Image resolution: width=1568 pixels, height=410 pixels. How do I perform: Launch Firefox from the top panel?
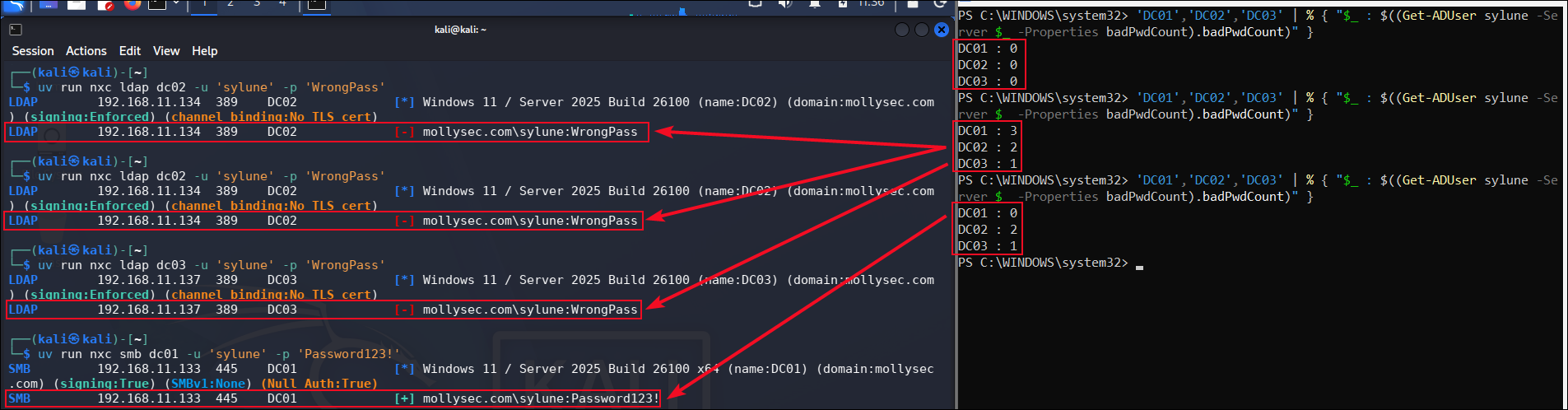(x=132, y=4)
